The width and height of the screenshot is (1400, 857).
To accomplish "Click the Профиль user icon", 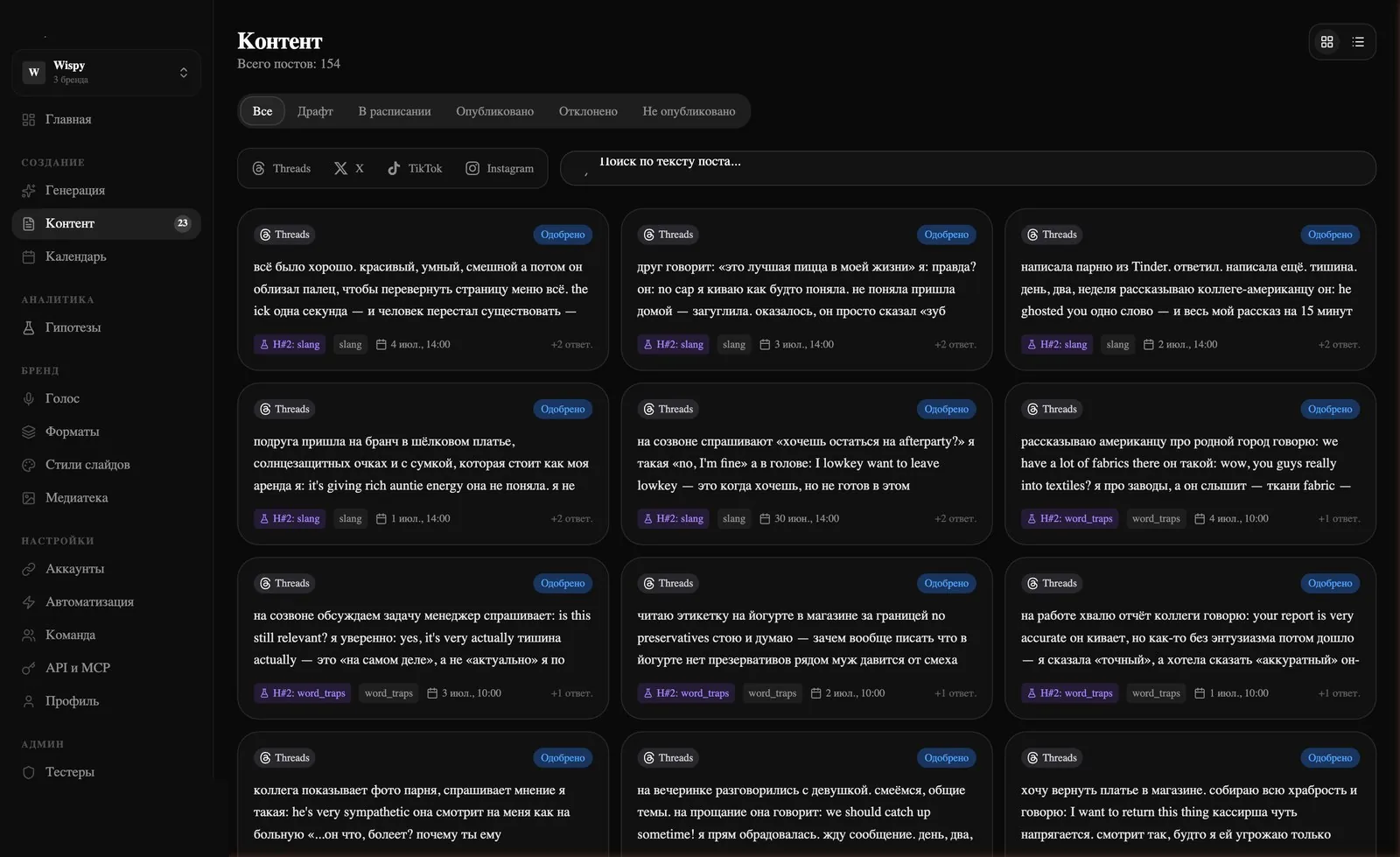I will click(29, 701).
